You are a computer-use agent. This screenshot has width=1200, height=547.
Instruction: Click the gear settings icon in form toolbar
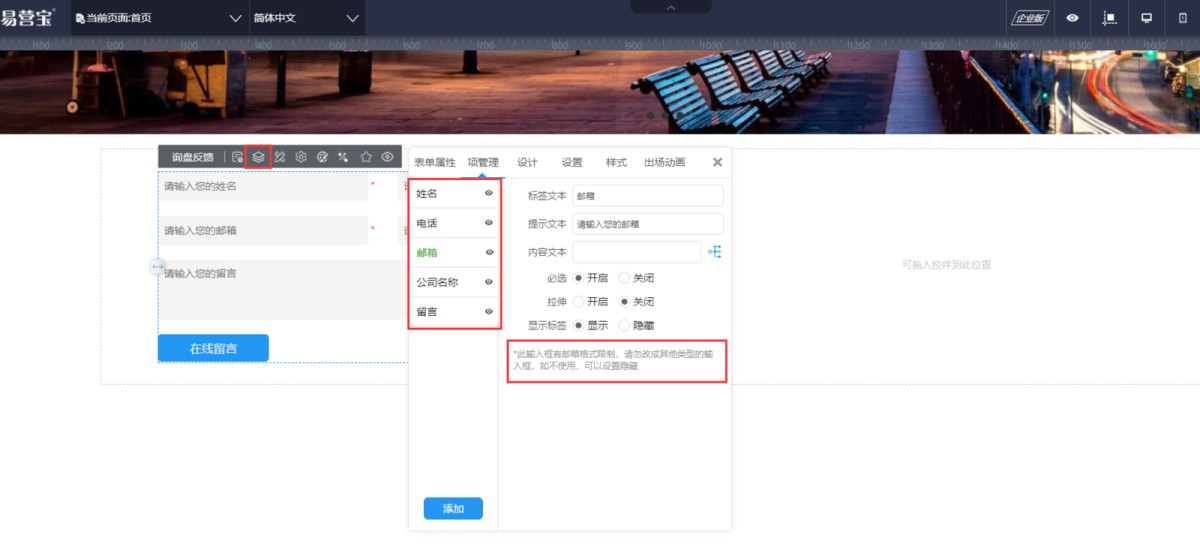click(300, 157)
